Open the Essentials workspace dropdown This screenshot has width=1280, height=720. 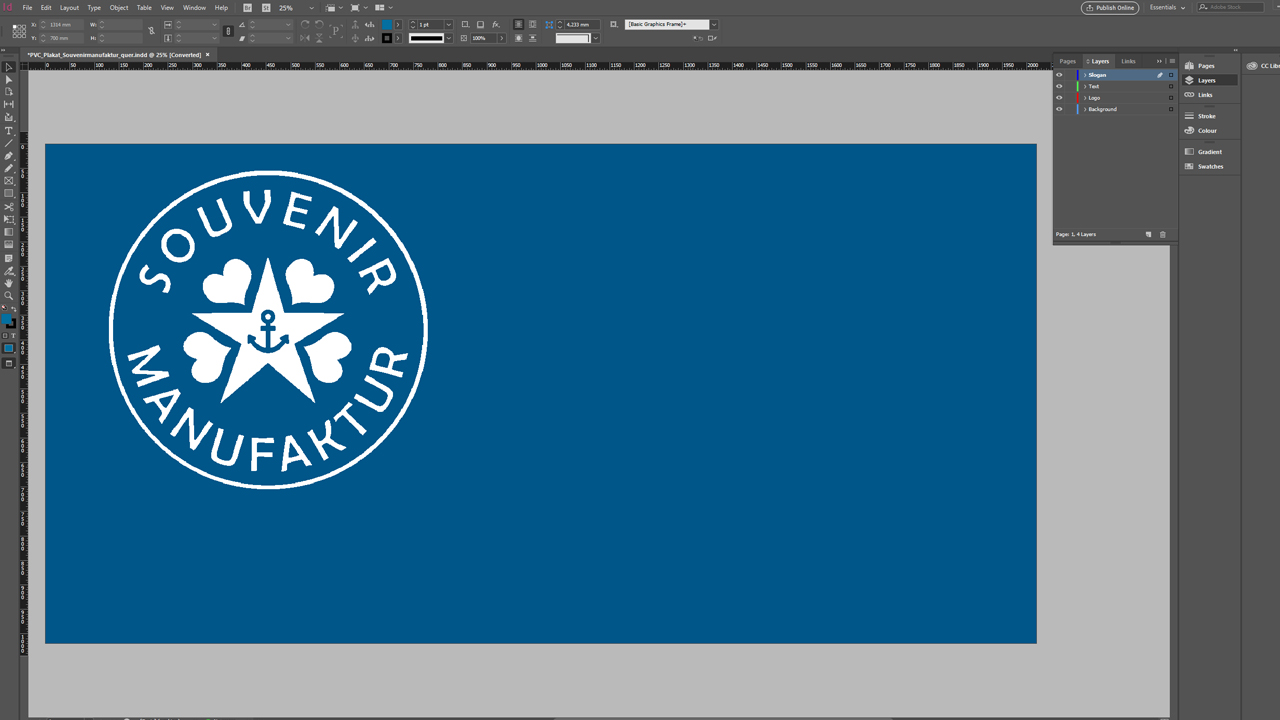(1167, 8)
